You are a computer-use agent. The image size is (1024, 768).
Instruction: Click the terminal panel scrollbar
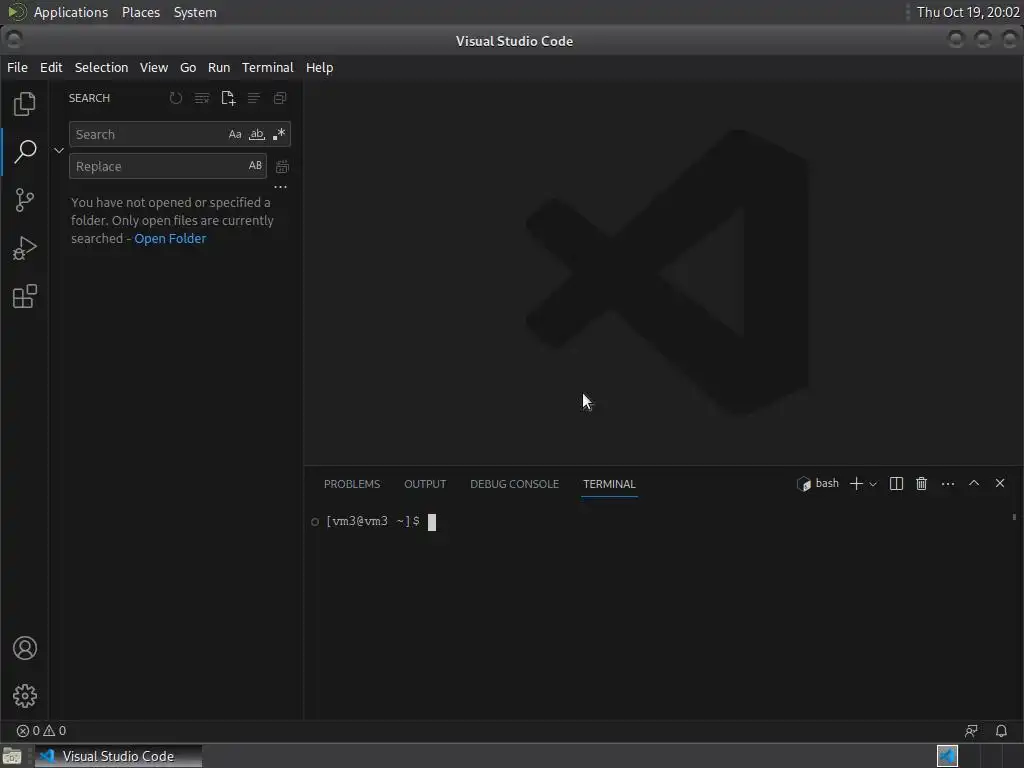click(x=1014, y=517)
